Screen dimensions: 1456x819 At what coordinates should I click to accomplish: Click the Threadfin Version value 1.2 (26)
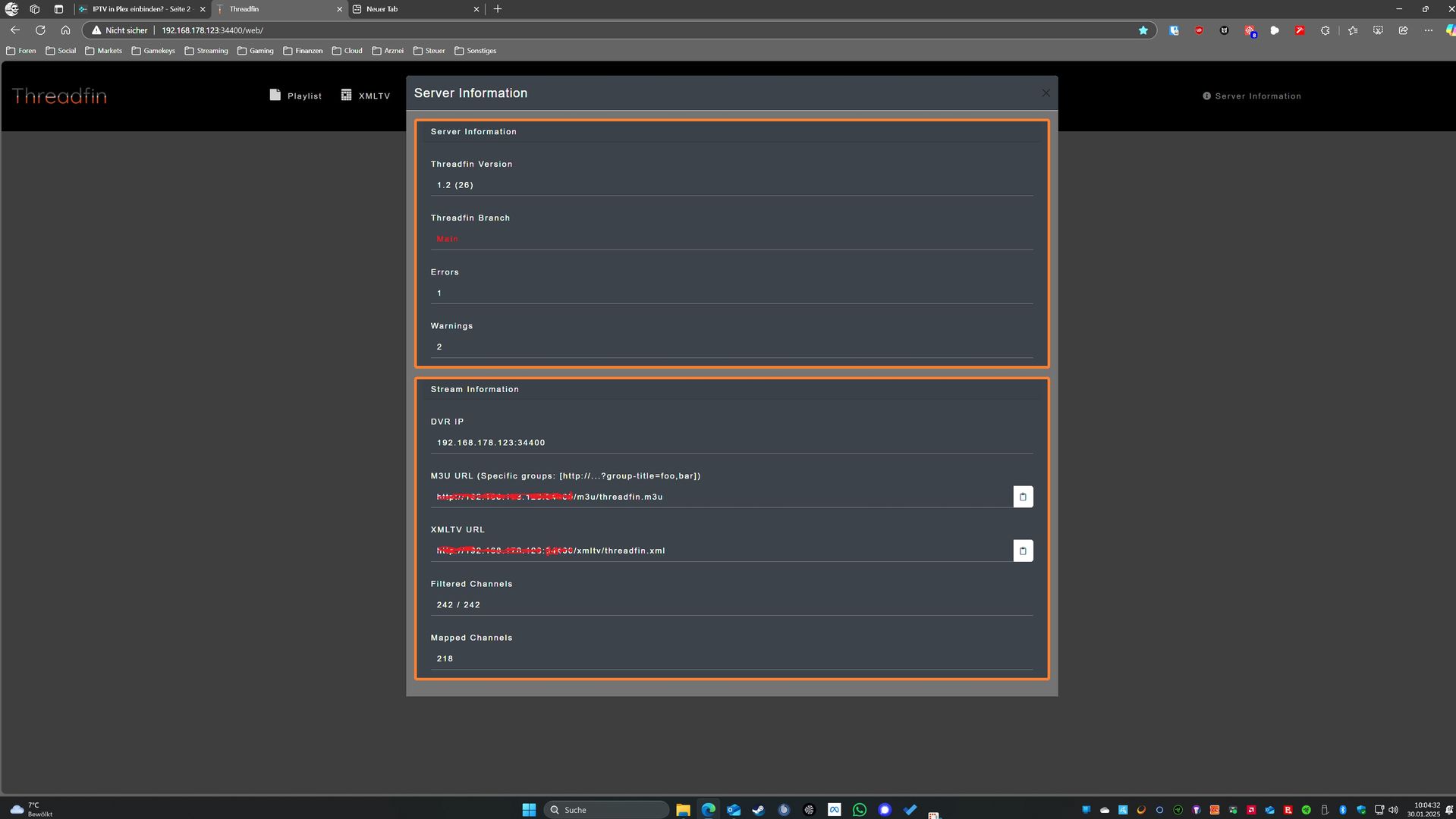click(x=455, y=185)
